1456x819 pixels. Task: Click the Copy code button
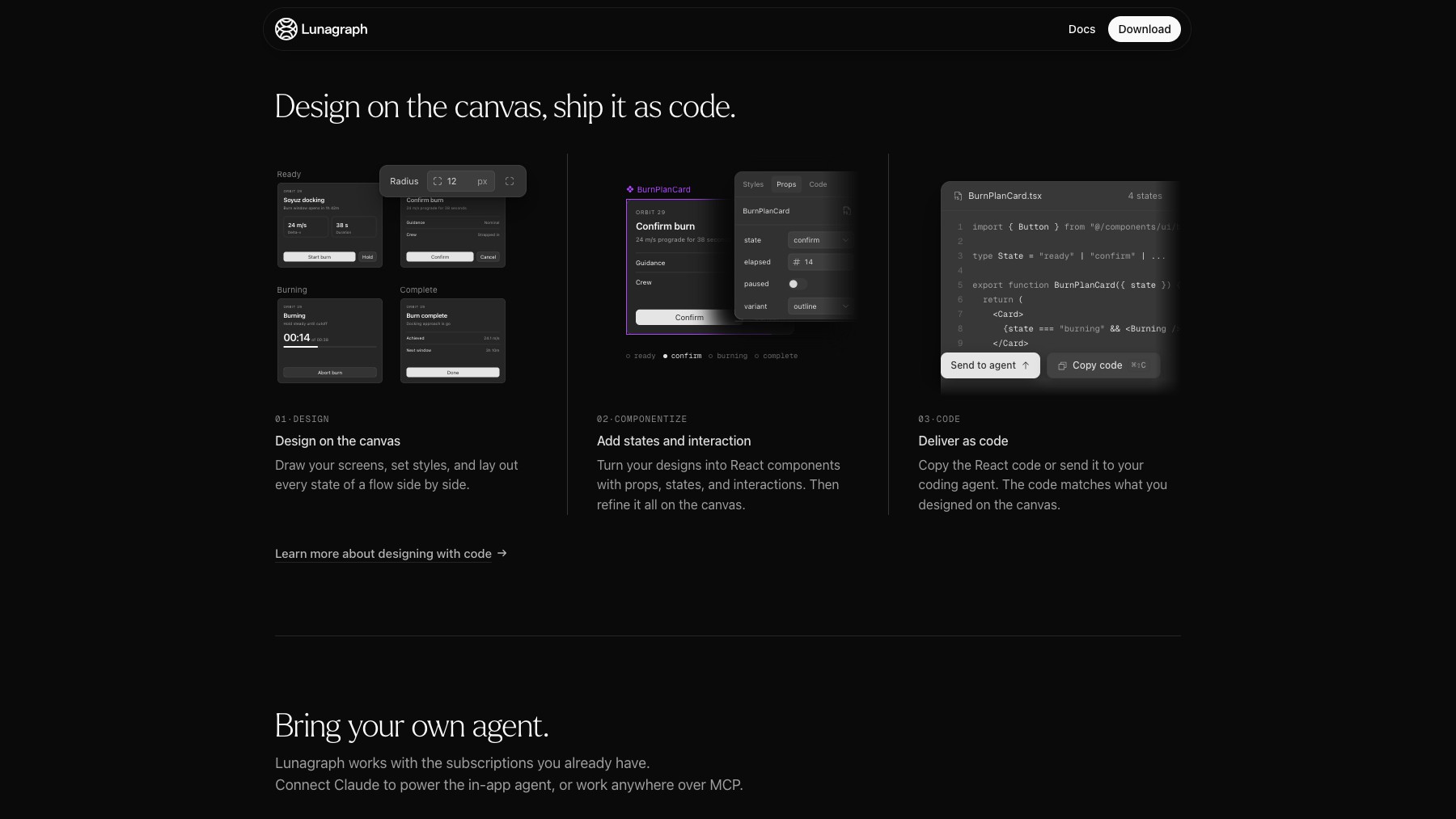click(1103, 365)
